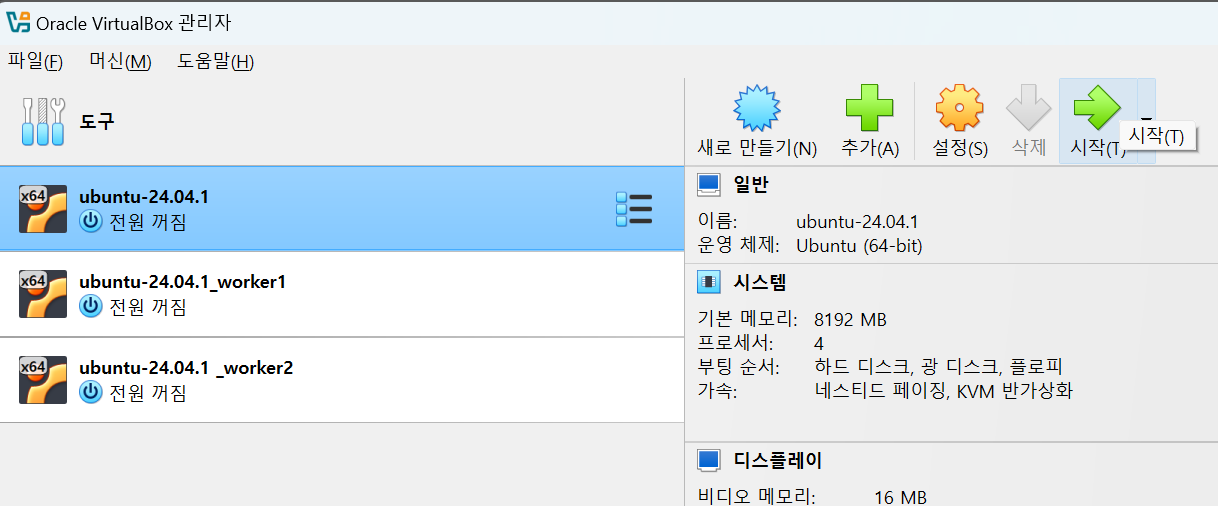Expand the dropdown arrow beside 시작(T)

click(x=1146, y=122)
